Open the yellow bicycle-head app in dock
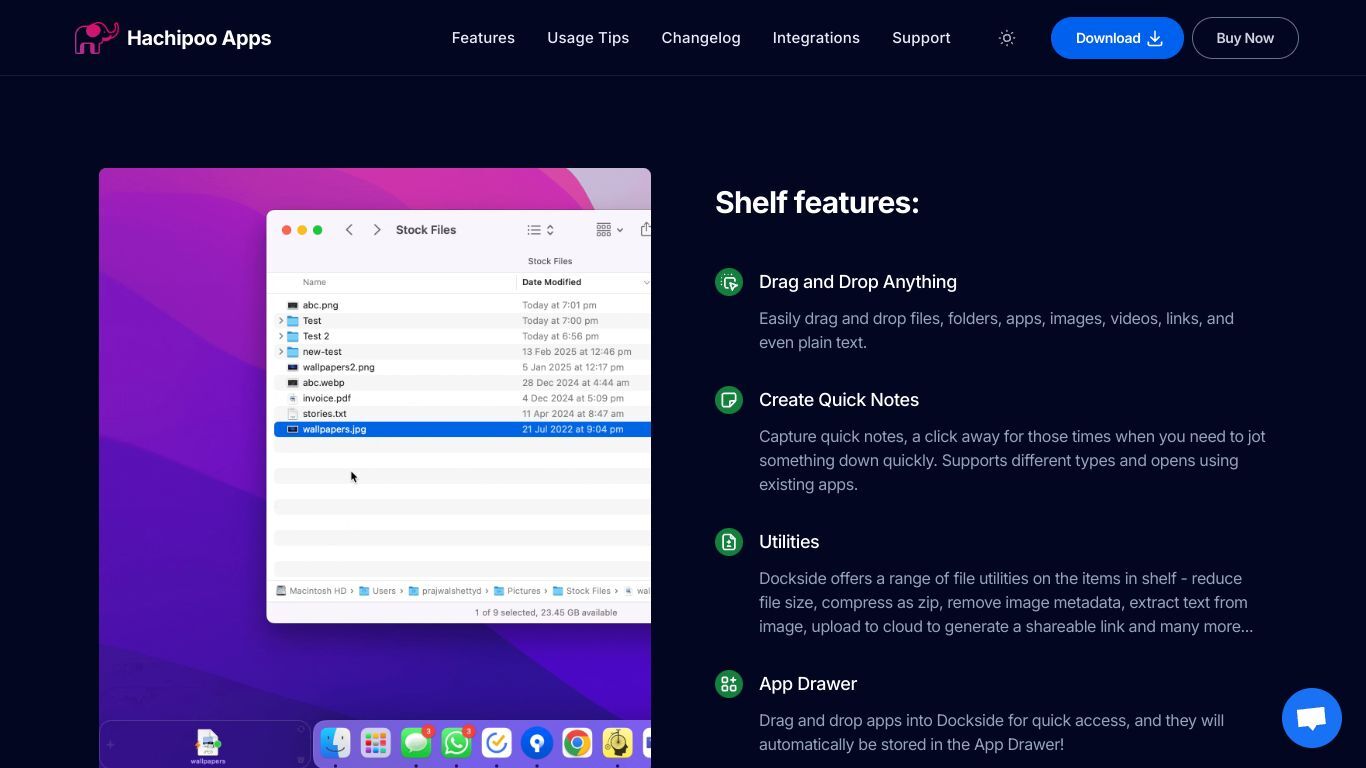The height and width of the screenshot is (768, 1366). (617, 743)
